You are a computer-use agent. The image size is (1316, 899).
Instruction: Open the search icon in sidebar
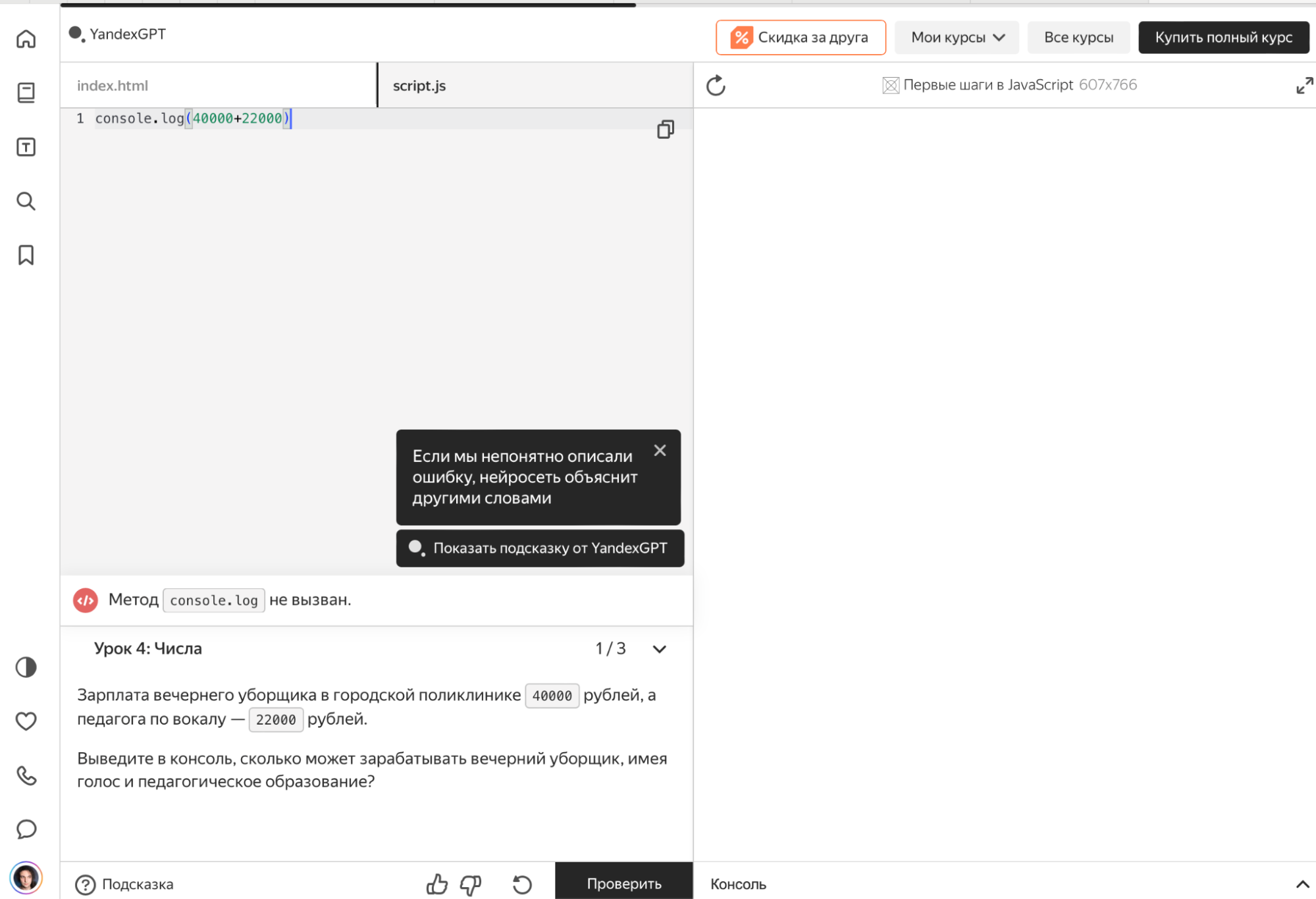point(26,201)
